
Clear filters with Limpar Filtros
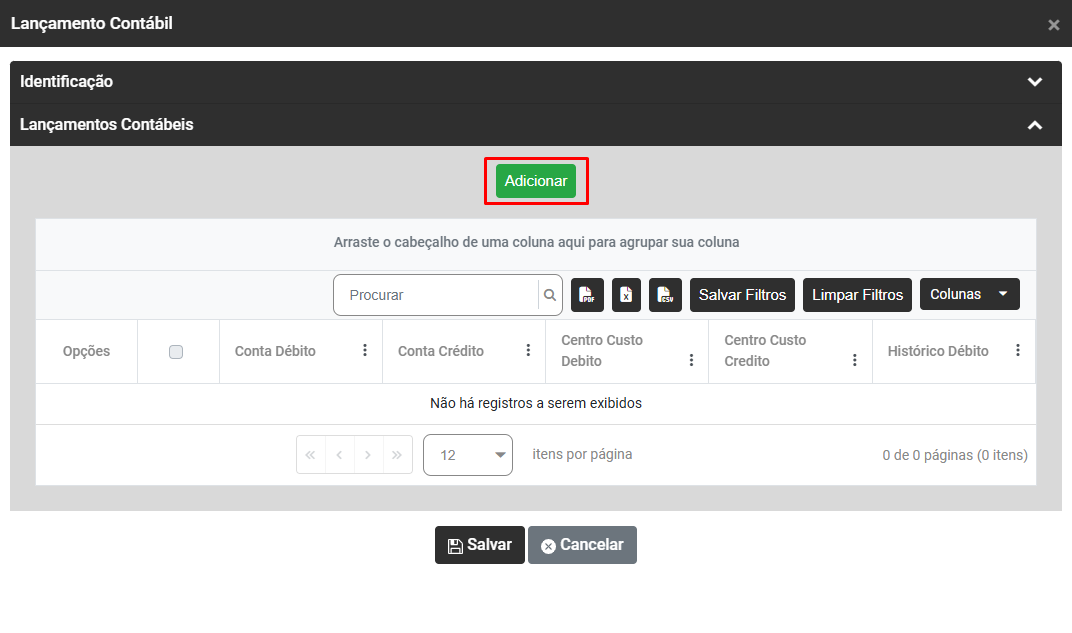tap(857, 294)
